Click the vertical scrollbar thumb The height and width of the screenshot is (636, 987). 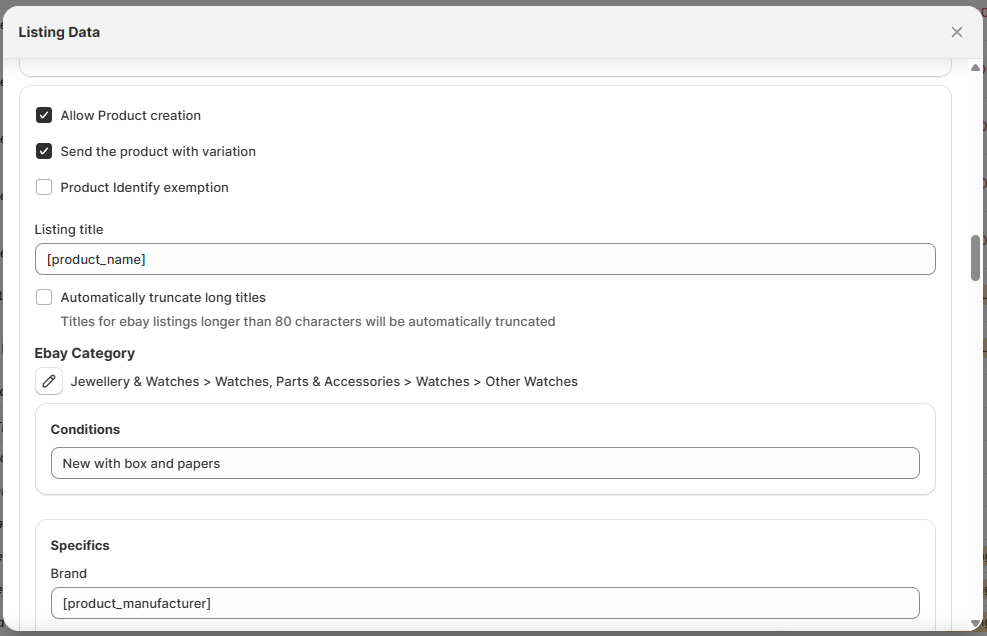pyautogui.click(x=975, y=258)
